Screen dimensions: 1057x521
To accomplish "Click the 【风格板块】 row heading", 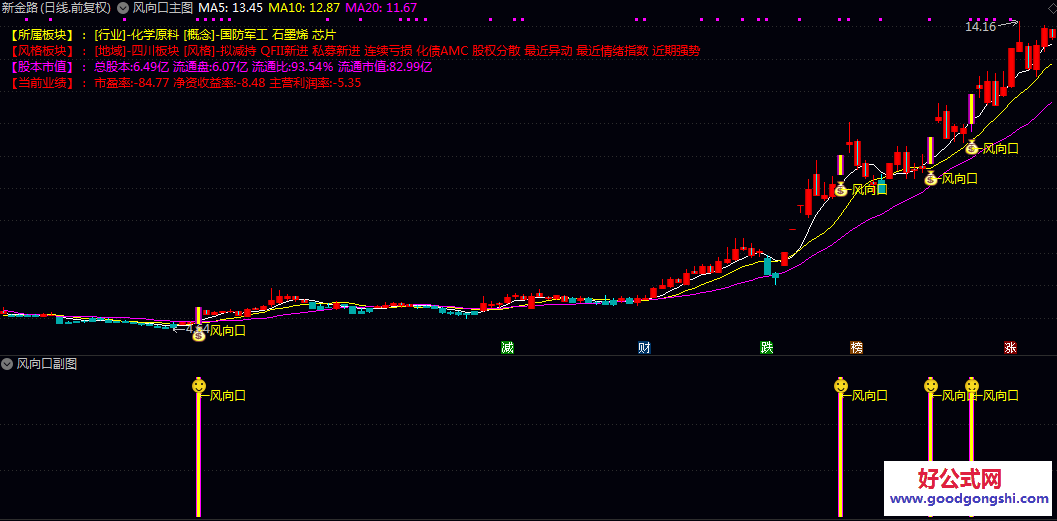I will coord(42,51).
